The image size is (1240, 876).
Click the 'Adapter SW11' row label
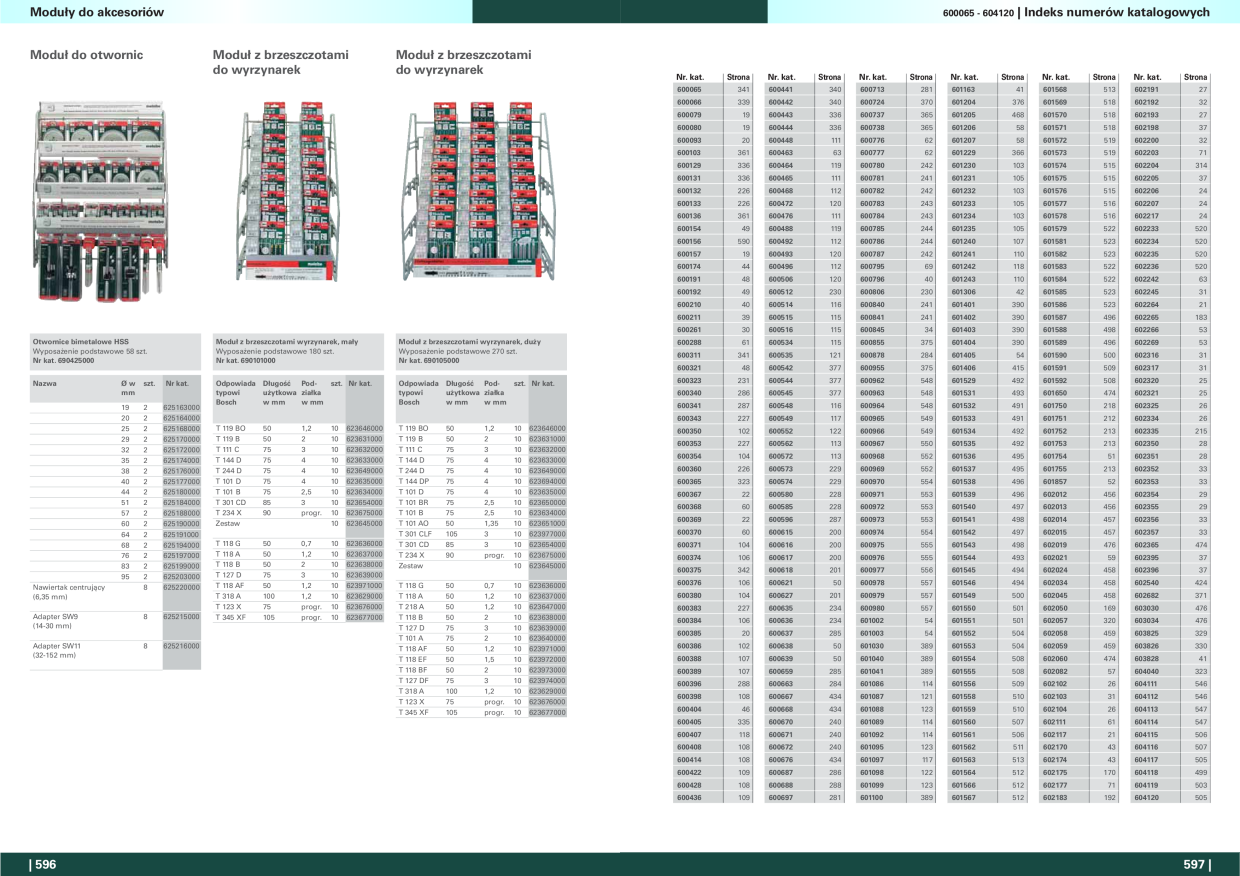click(x=57, y=646)
